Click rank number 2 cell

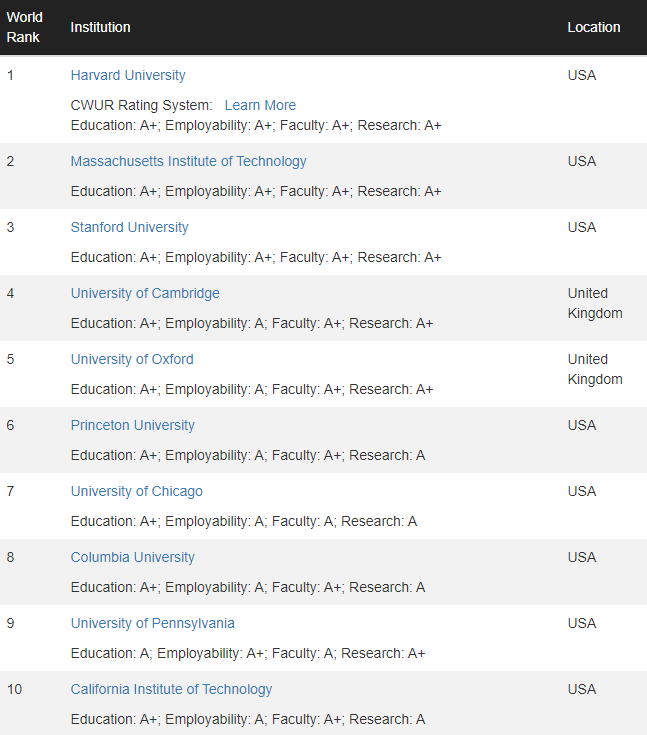coord(10,161)
